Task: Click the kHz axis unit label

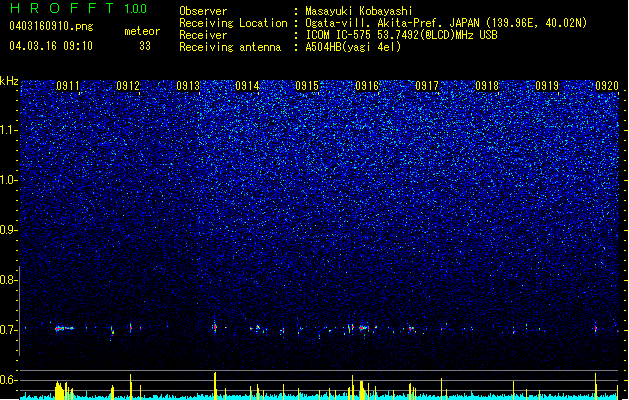Action: click(9, 81)
